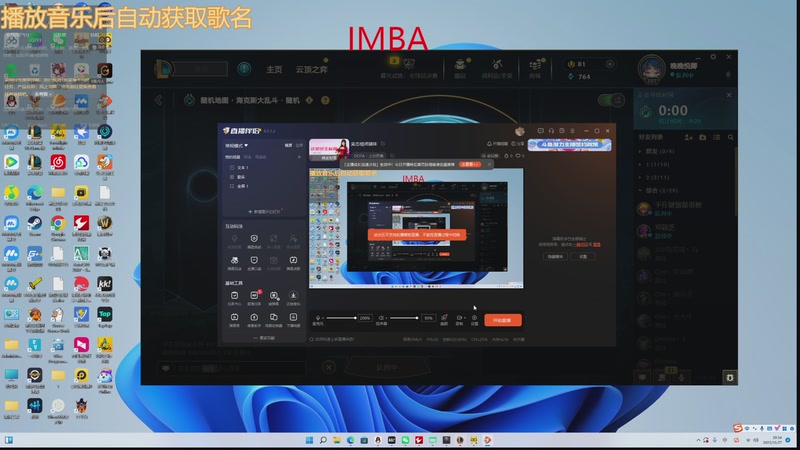Go back with the League lobby double chevron
This screenshot has width=800, height=450.
159,100
